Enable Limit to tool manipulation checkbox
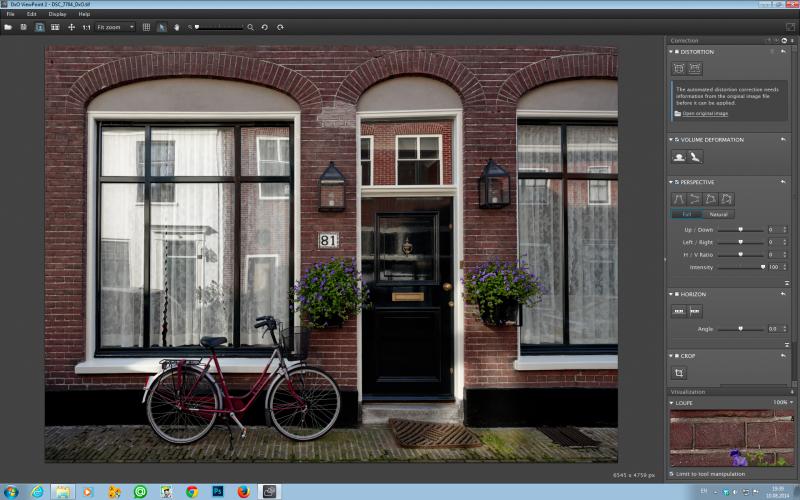The height and width of the screenshot is (500, 800). pos(671,474)
